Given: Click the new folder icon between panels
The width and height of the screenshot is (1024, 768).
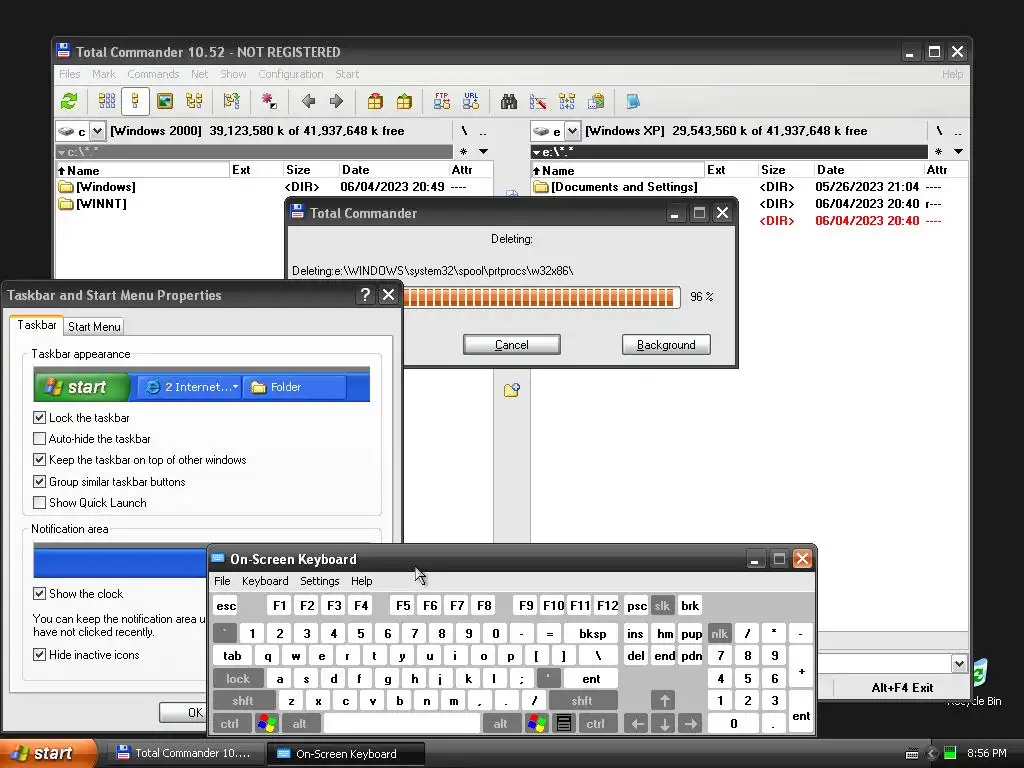Looking at the screenshot, I should tap(511, 390).
